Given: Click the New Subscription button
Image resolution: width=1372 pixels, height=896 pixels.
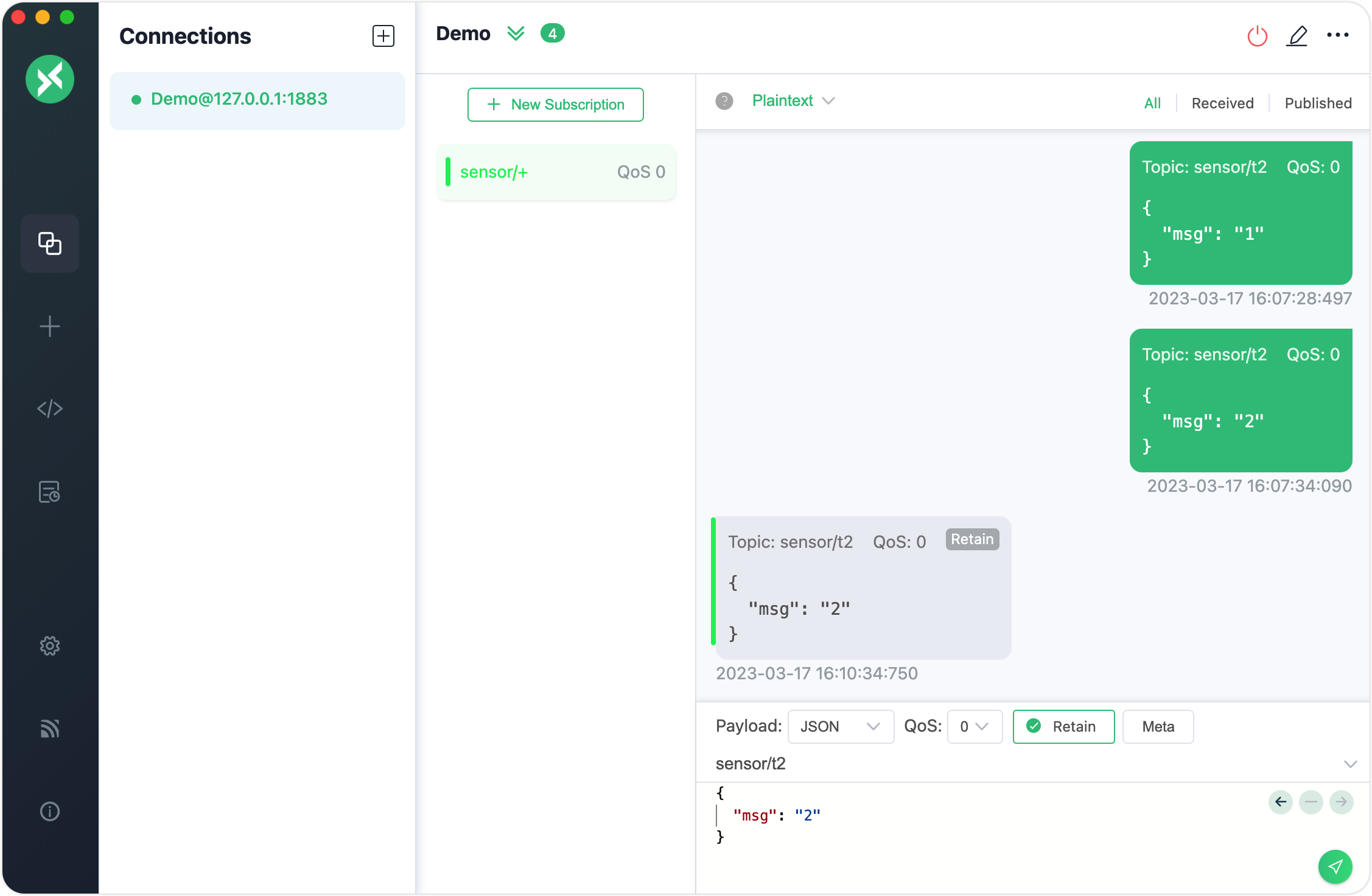Looking at the screenshot, I should pyautogui.click(x=555, y=105).
